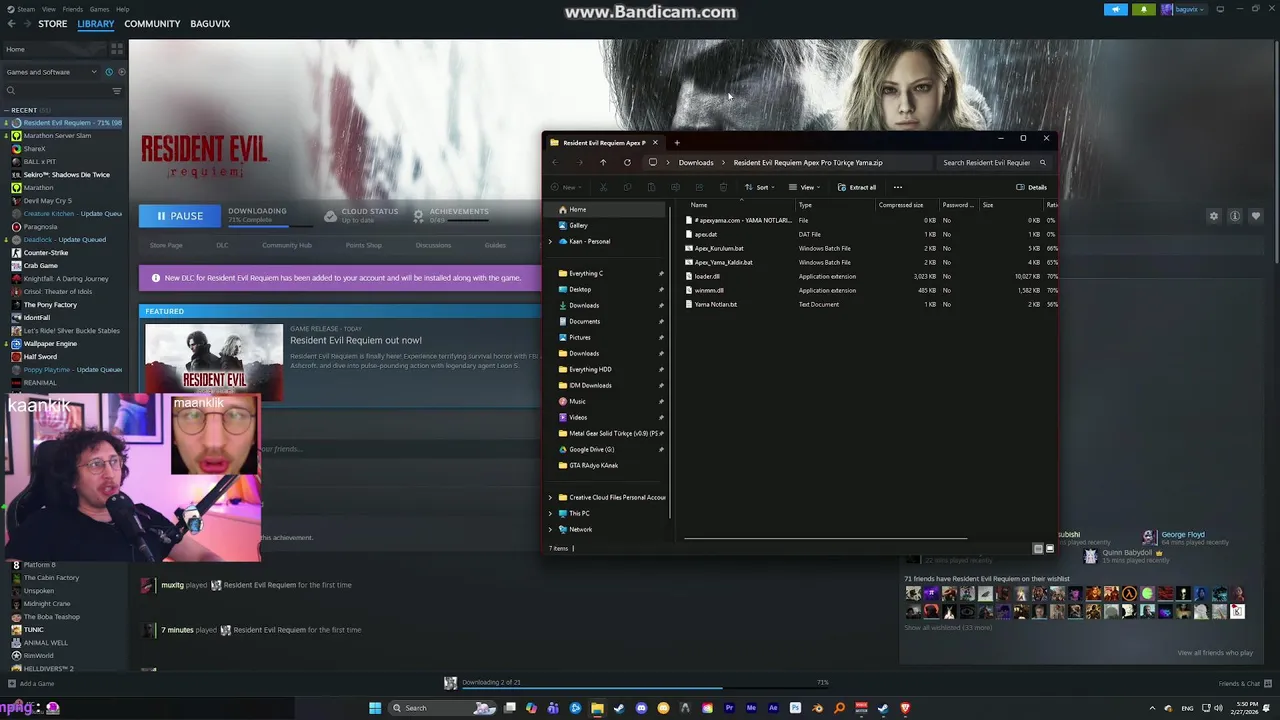Open Blender from the taskbar
The image size is (1280, 720).
coord(817,708)
